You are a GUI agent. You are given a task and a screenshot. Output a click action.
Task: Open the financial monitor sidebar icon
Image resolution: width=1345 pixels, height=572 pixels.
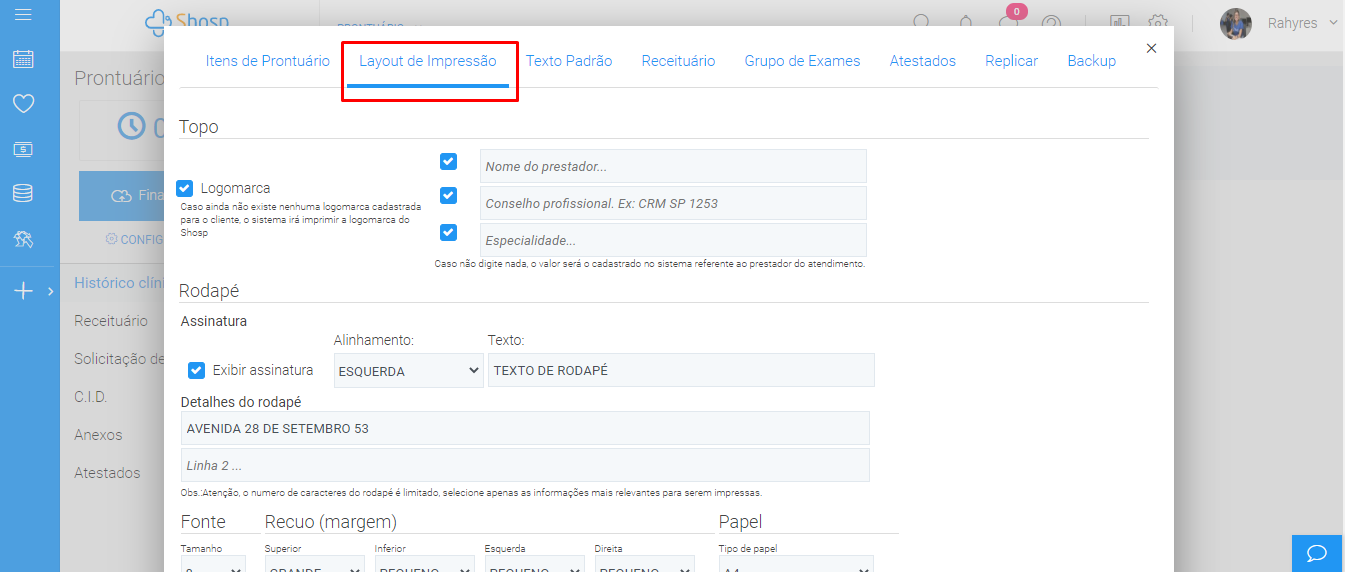coord(23,149)
